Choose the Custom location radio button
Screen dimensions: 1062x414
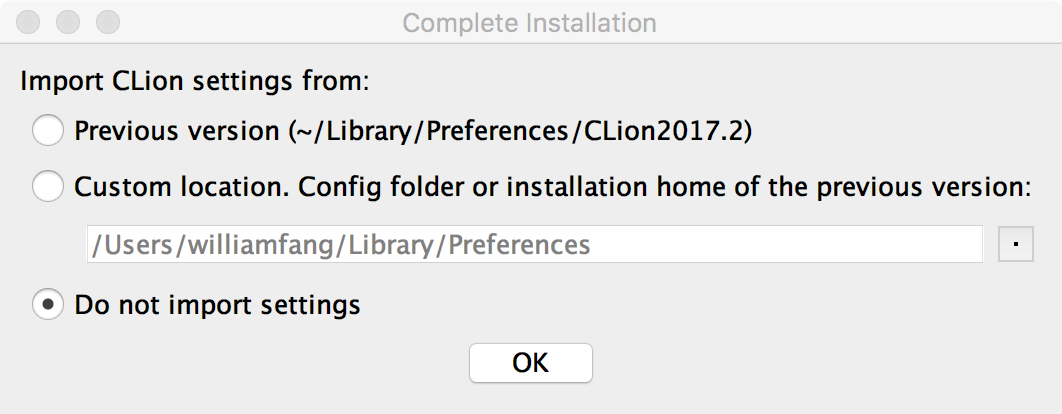(48, 186)
